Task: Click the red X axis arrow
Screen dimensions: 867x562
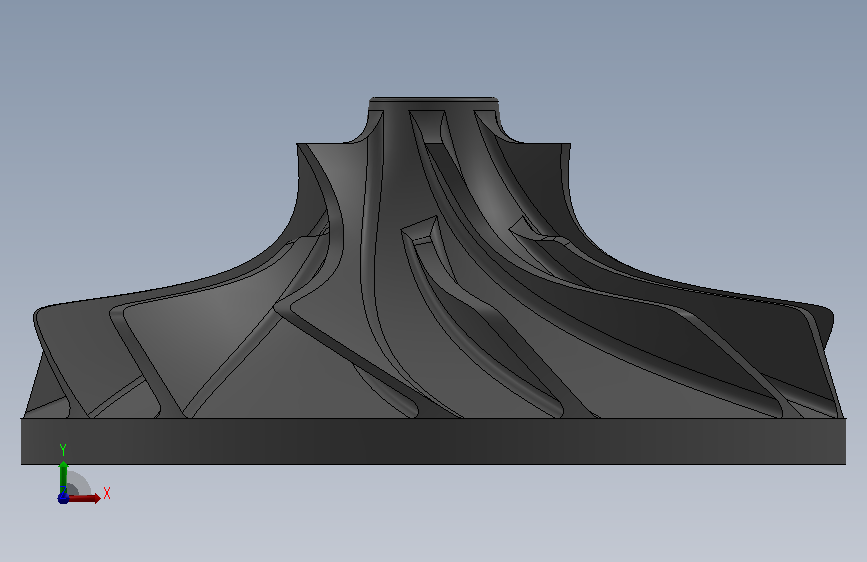Action: point(85,498)
